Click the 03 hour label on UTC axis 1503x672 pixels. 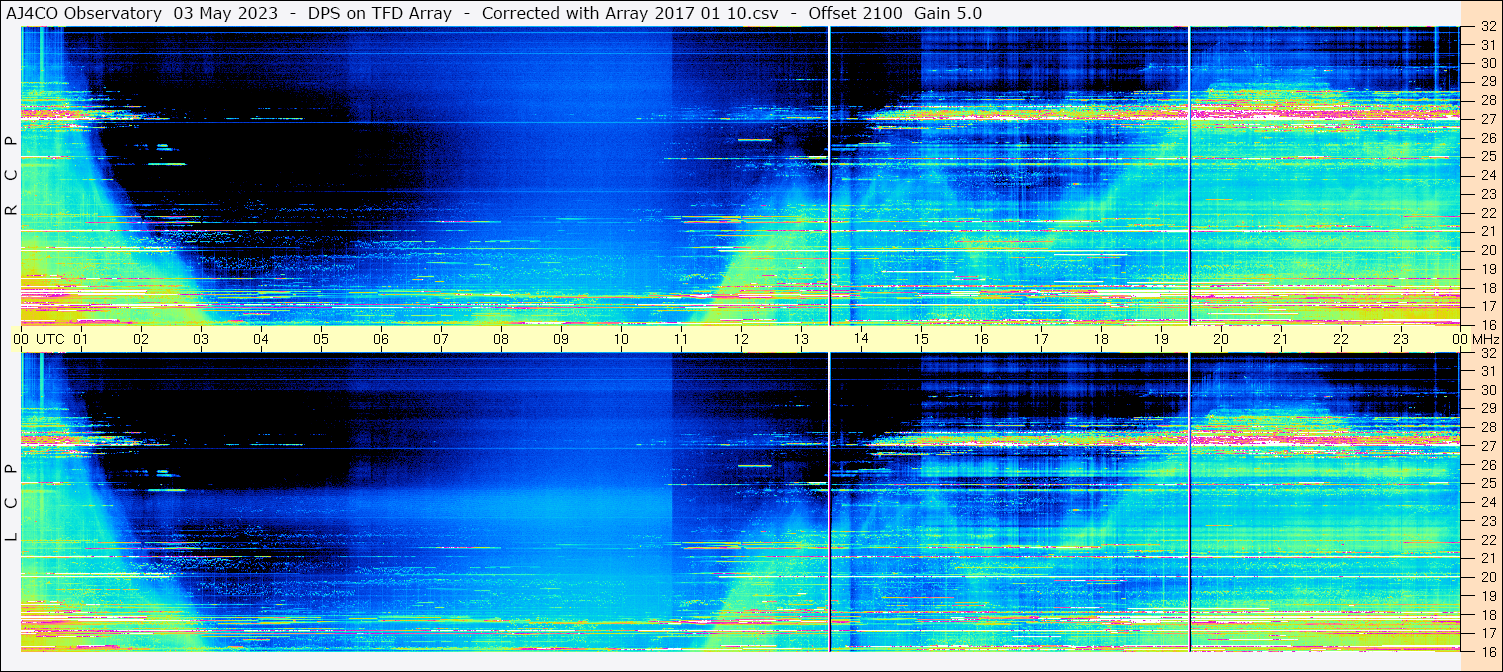201,339
